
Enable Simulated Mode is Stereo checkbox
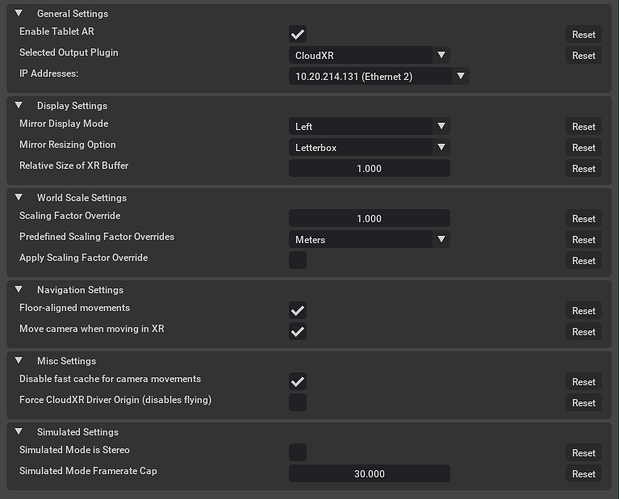[298, 452]
